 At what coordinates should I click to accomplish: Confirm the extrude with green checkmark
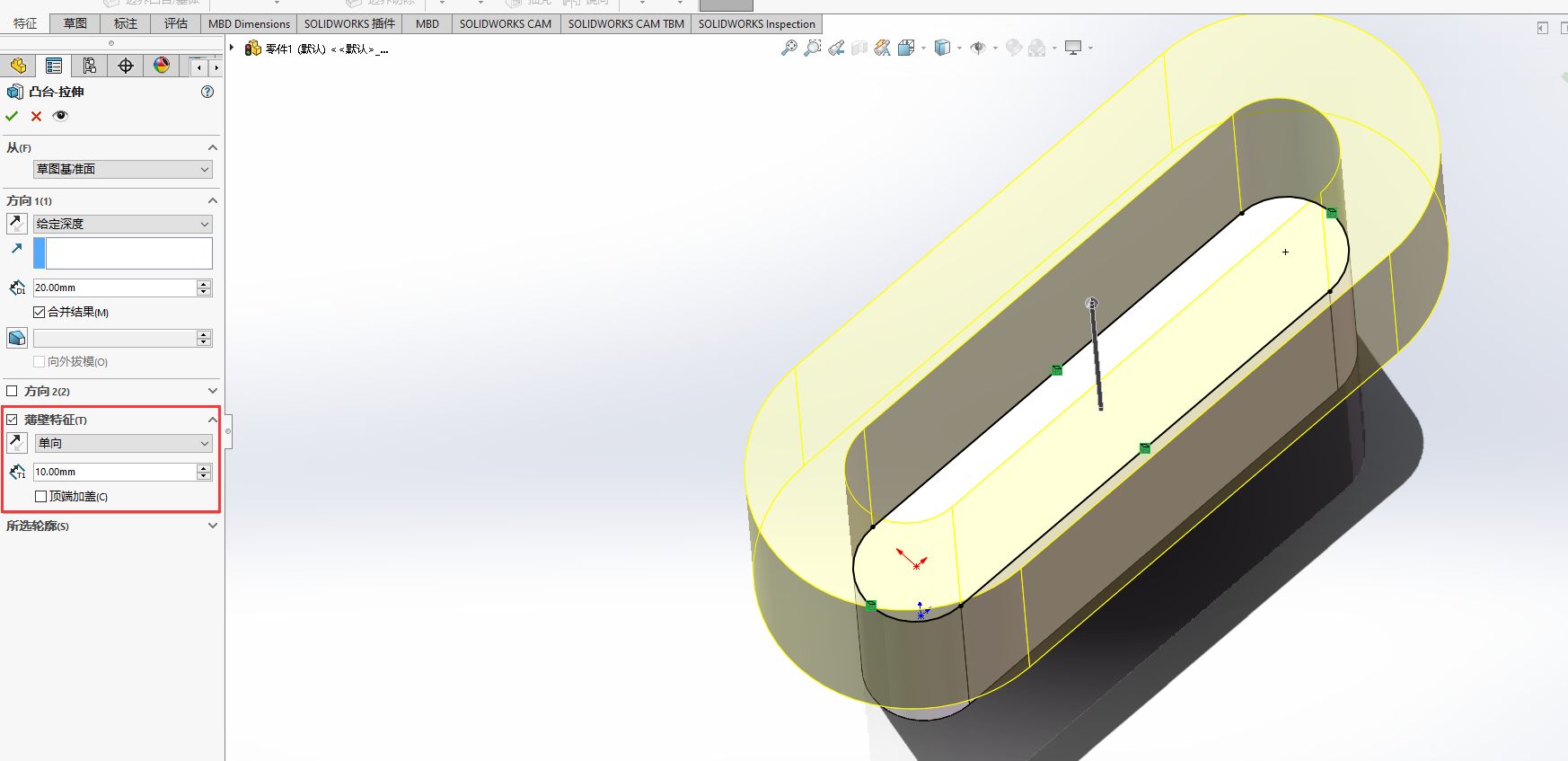pyautogui.click(x=12, y=116)
